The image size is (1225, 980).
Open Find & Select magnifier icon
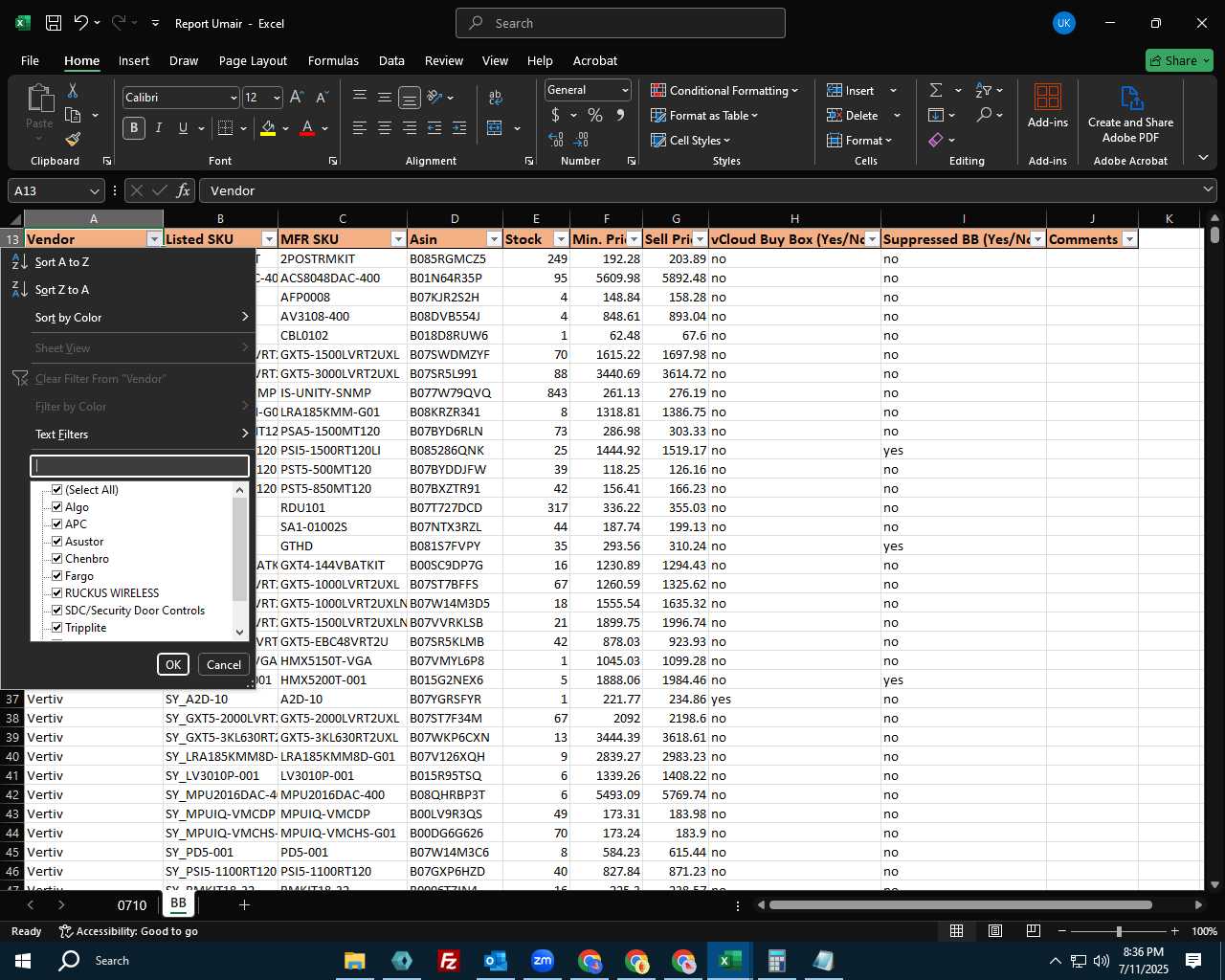point(984,115)
